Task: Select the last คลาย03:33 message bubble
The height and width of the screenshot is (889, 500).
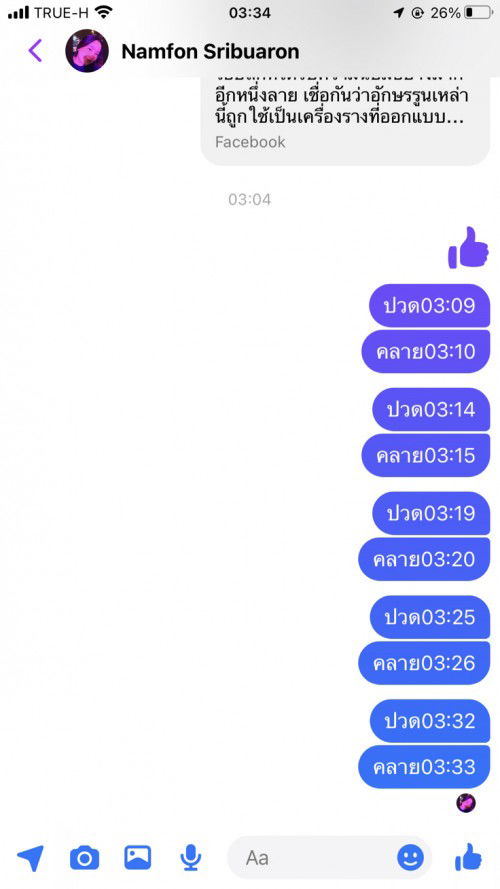Action: pos(424,767)
